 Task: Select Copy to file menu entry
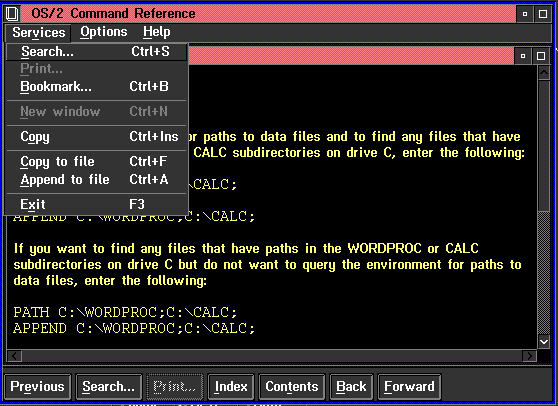pos(96,162)
